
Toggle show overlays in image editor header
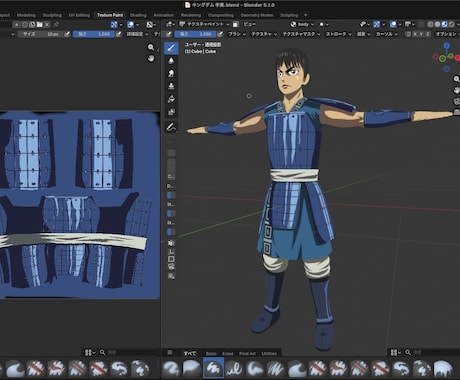[x=131, y=24]
